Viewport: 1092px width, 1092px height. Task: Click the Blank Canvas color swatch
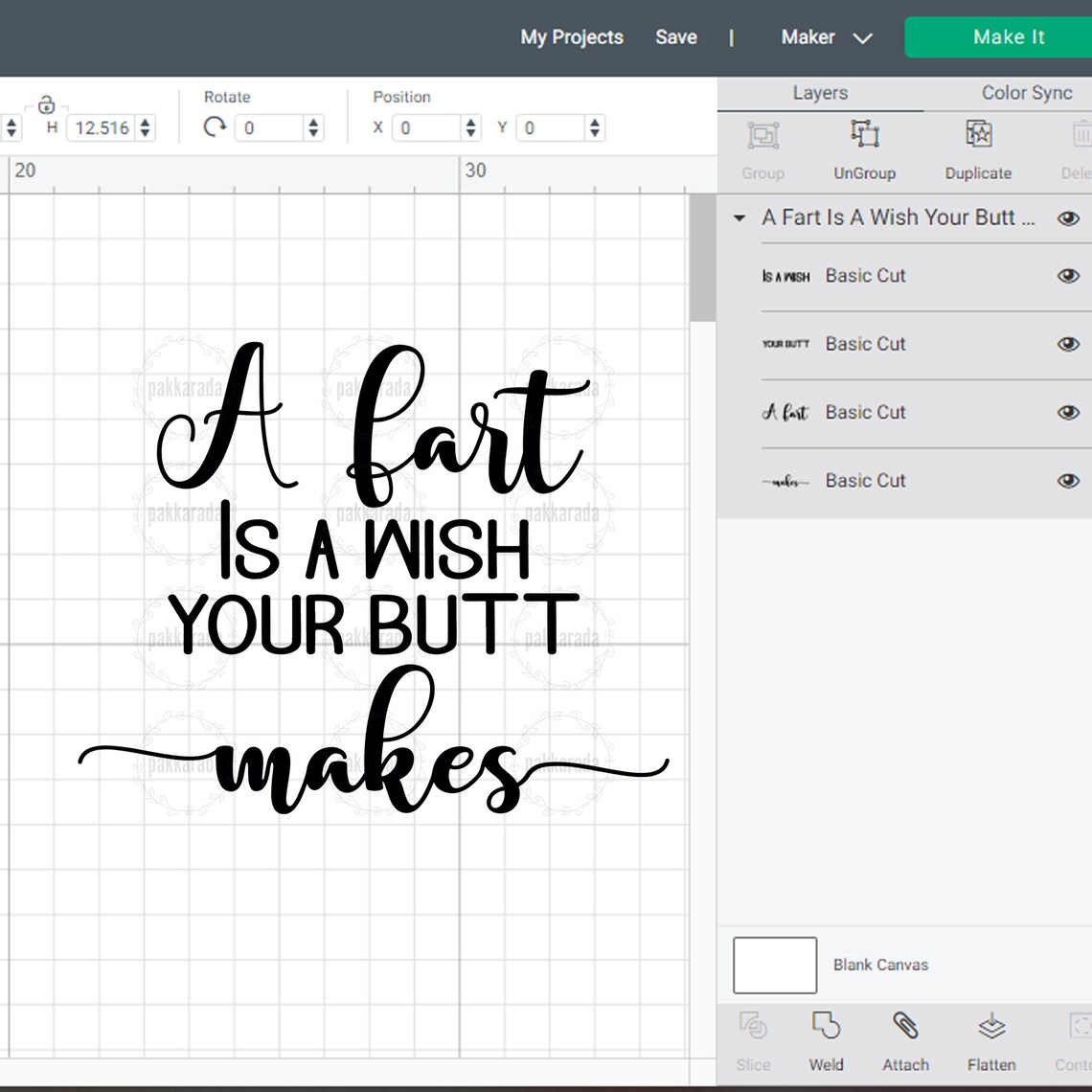[x=774, y=965]
